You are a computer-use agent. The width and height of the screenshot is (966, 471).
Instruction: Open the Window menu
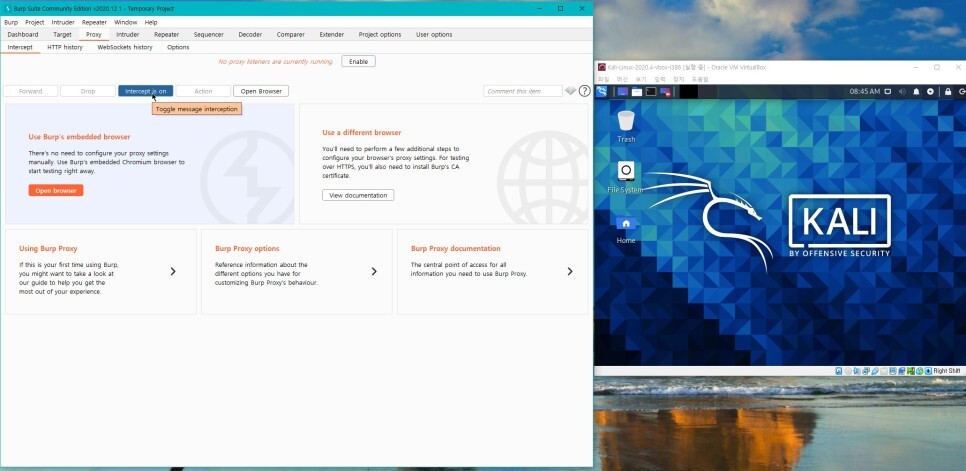pos(126,22)
